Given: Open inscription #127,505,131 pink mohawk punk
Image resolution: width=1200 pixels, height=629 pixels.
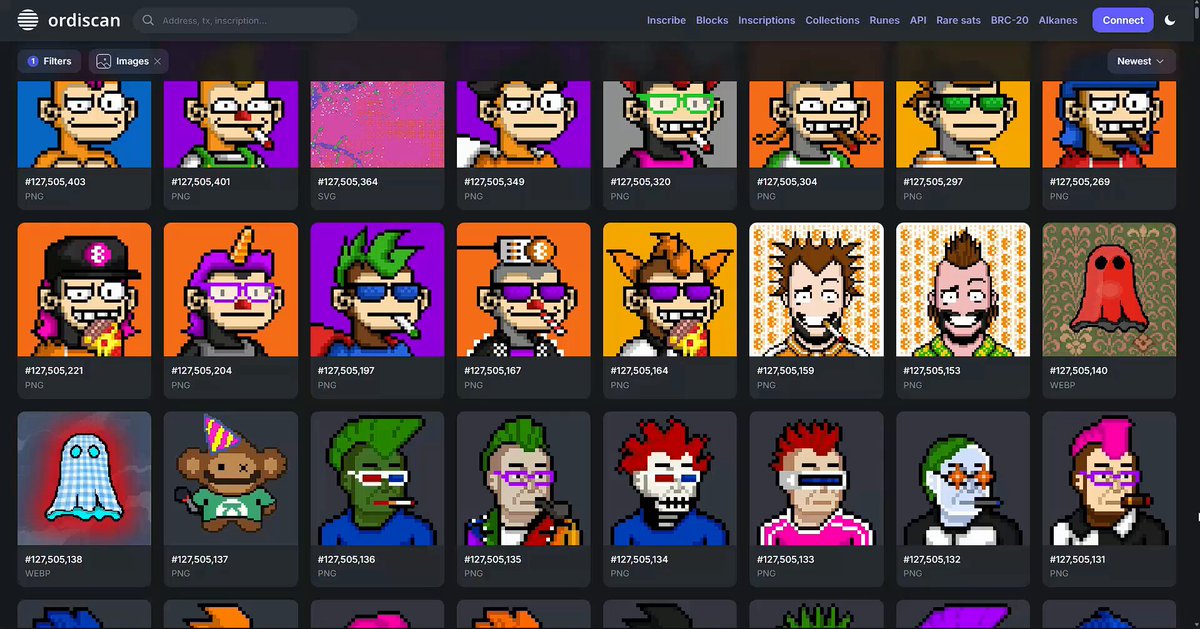Looking at the screenshot, I should [x=1109, y=478].
